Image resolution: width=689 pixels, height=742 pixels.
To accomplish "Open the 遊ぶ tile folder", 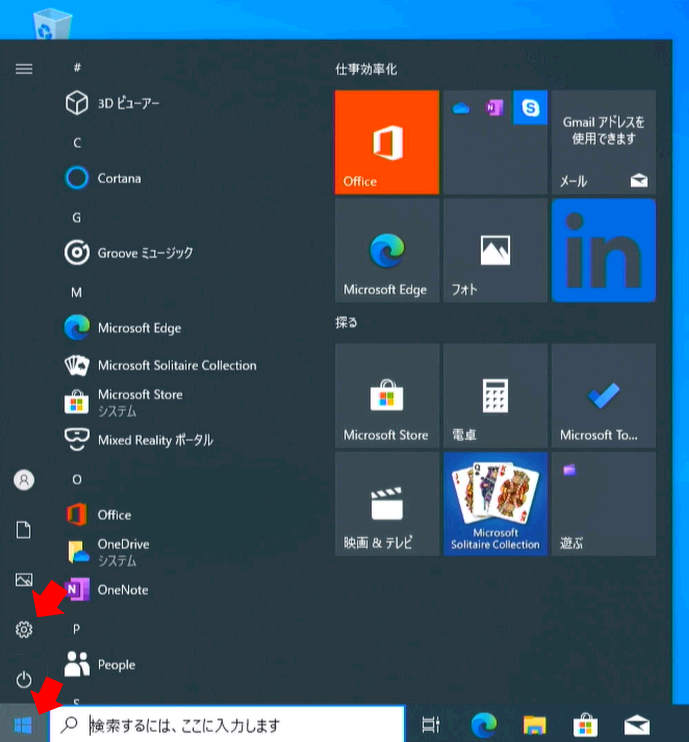I will point(603,504).
